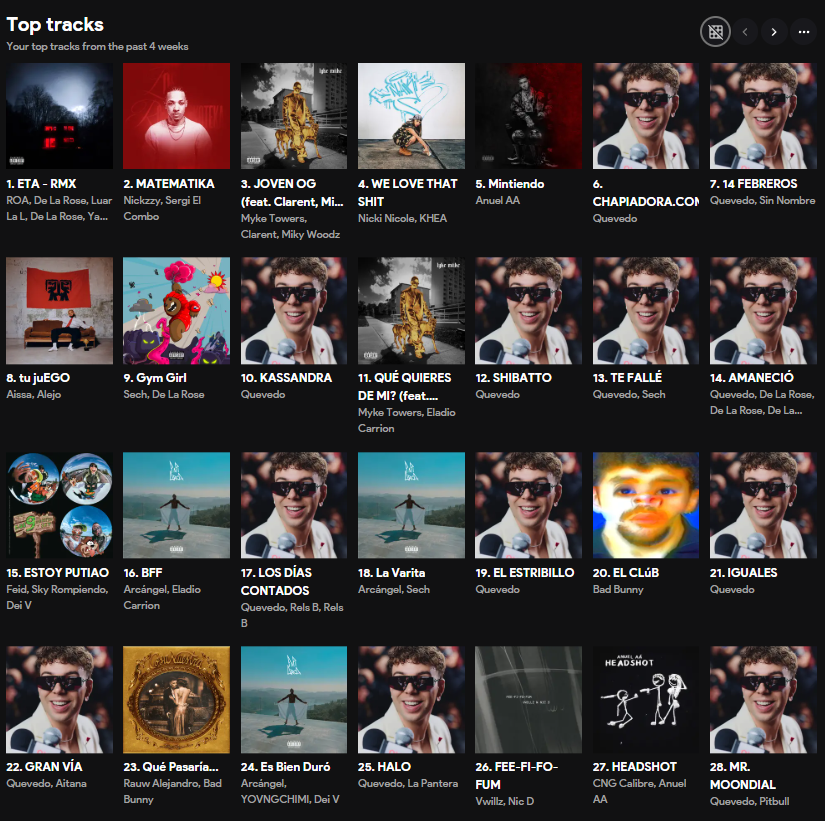Toggle the grid view icon button
Screen dimensions: 825x821
coord(715,32)
